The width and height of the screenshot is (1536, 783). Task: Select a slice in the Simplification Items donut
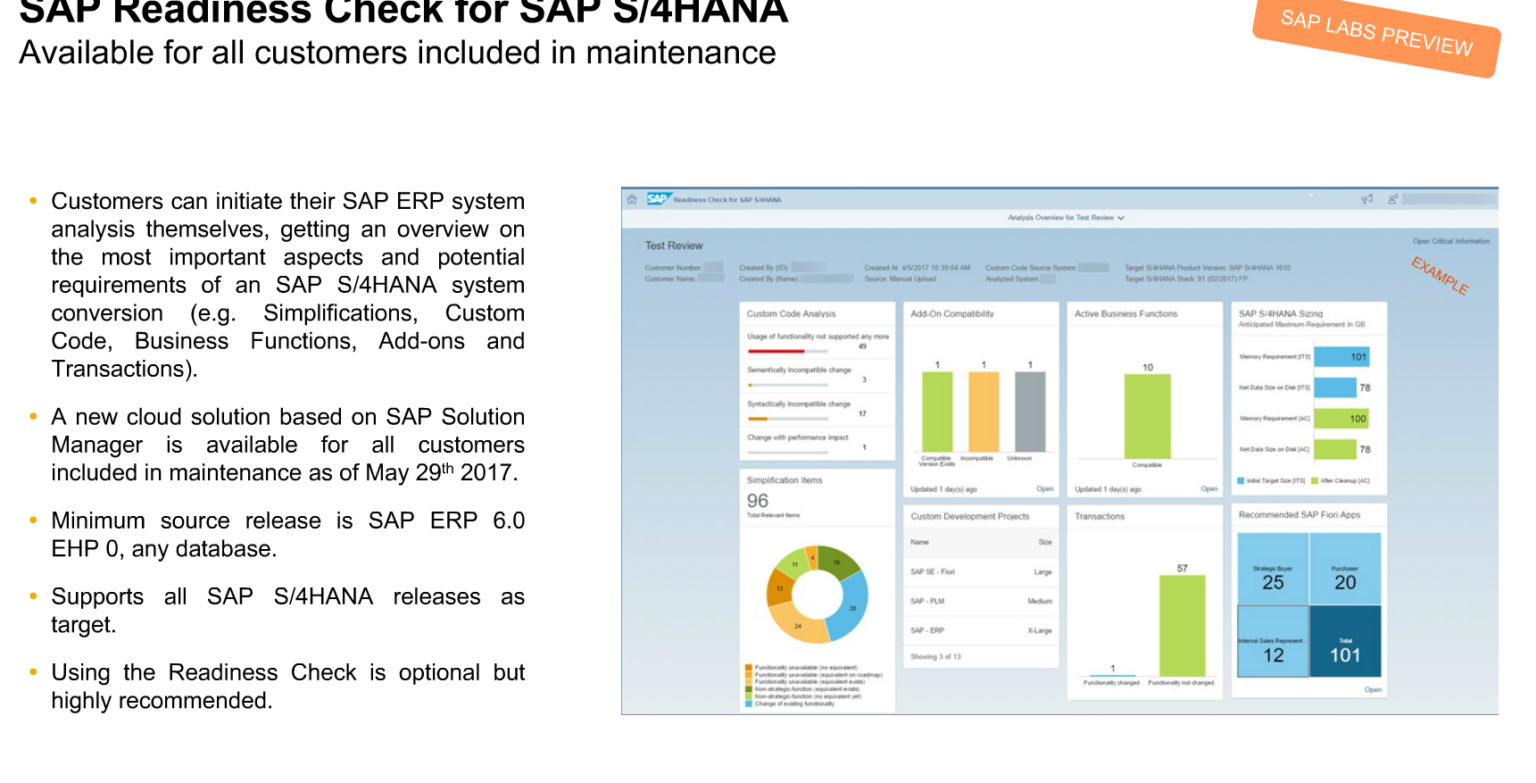pos(852,608)
